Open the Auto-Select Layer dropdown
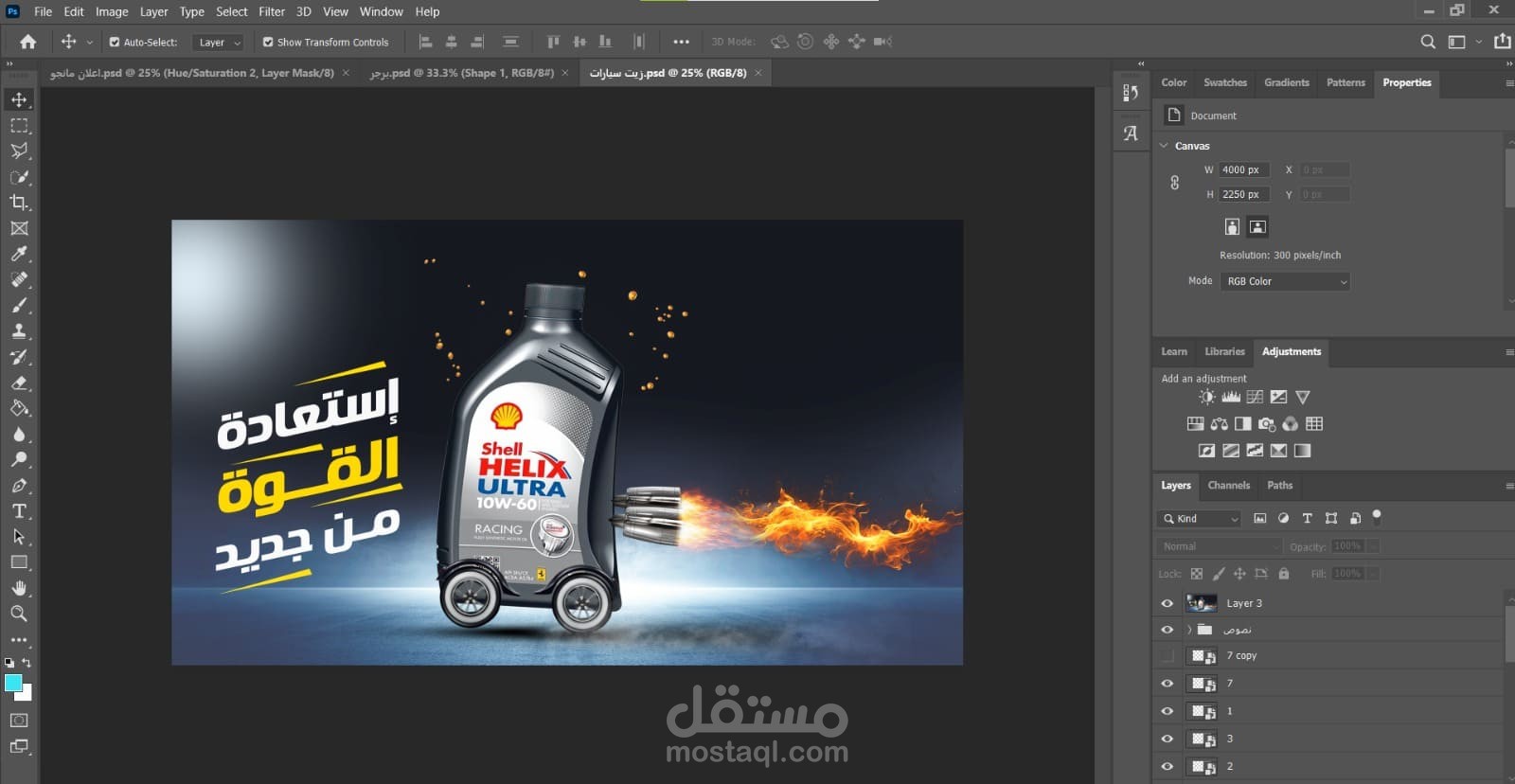This screenshot has height=784, width=1515. pos(219,43)
